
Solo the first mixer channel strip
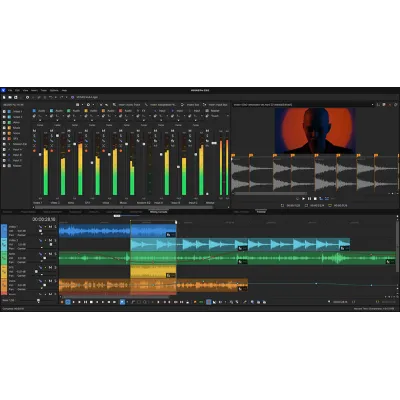pyautogui.click(x=34, y=136)
